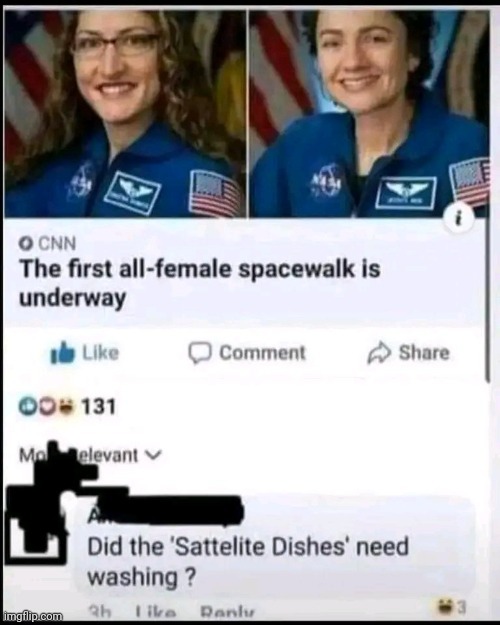Click the Share arrow icon
The width and height of the screenshot is (500, 625).
379,353
